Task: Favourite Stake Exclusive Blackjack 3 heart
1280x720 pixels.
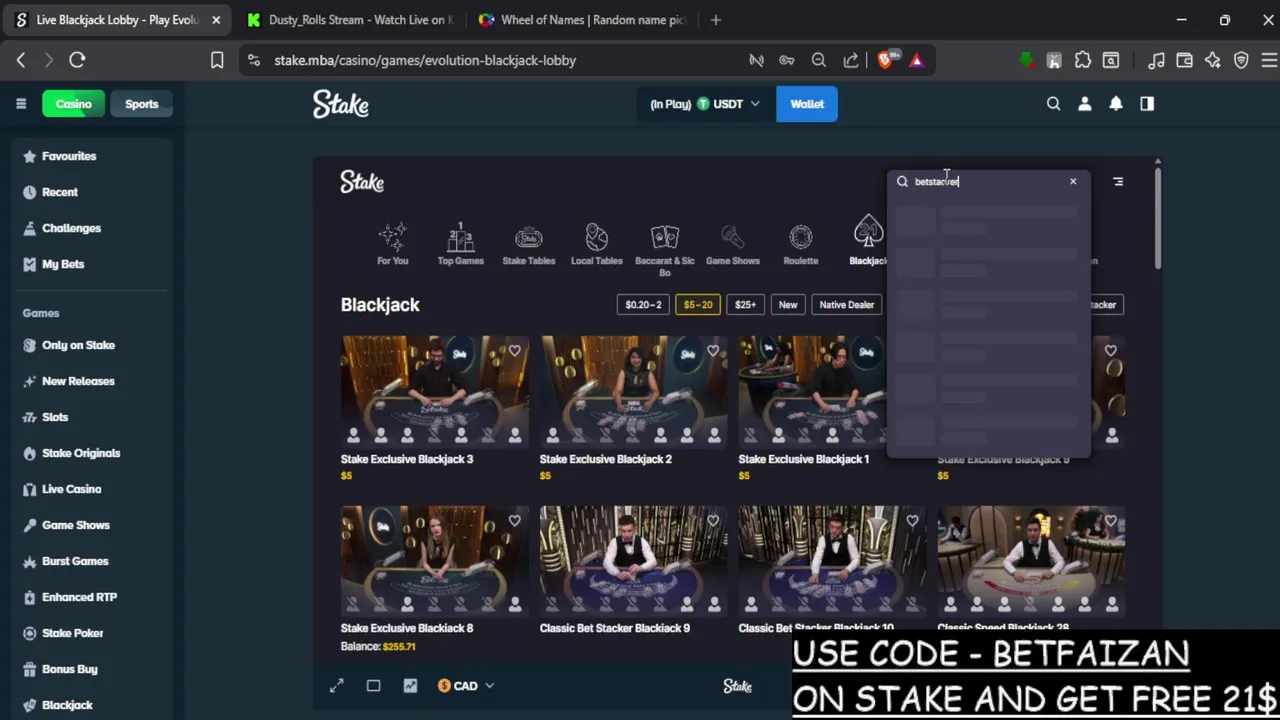Action: pos(514,351)
